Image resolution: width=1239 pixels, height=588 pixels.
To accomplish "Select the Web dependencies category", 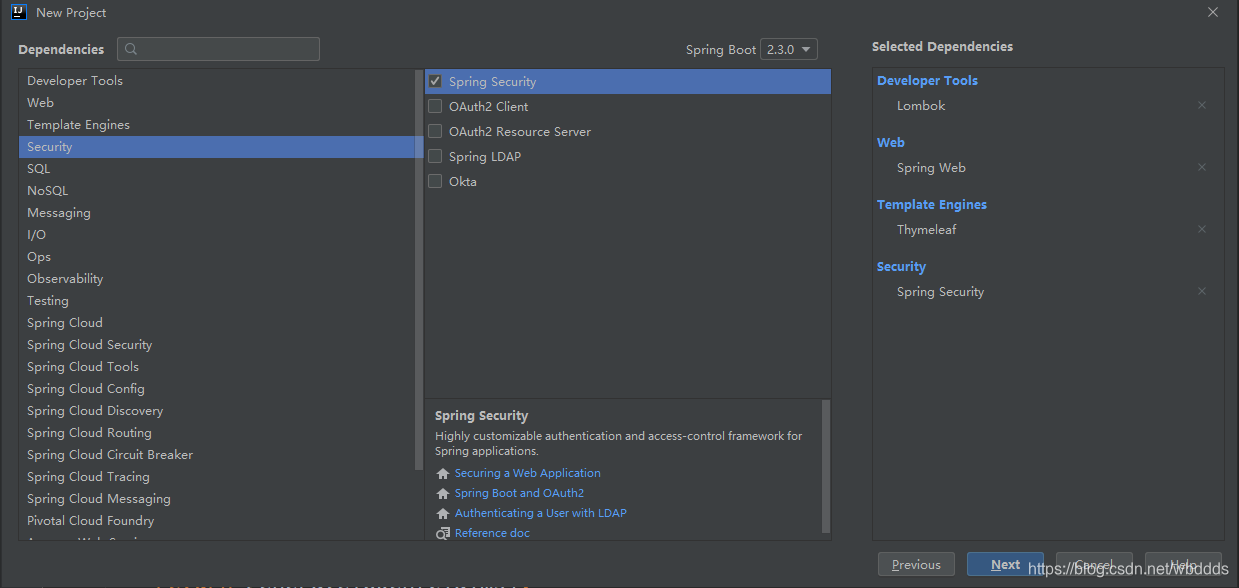I will pos(40,102).
